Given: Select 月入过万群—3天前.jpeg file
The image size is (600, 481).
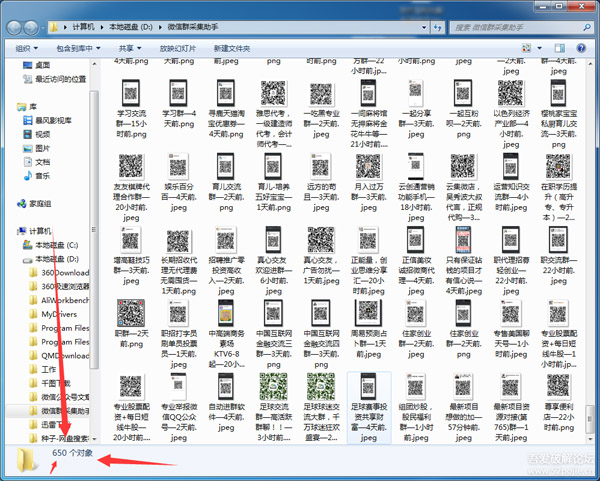Looking at the screenshot, I should point(368,183).
